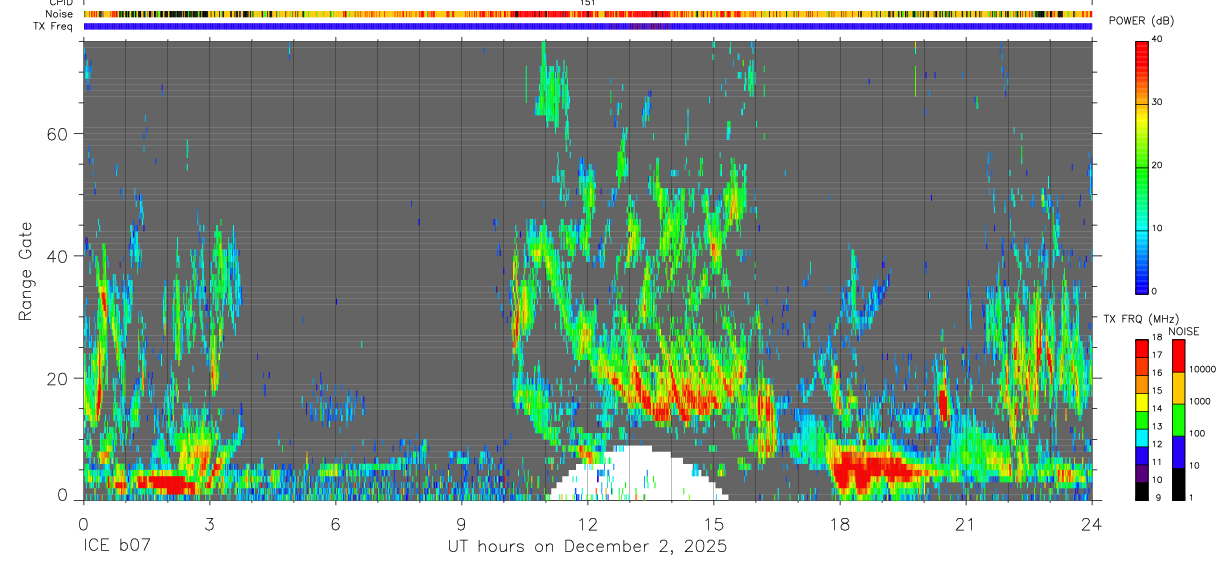Image resolution: width=1228 pixels, height=567 pixels.
Task: Click the 18 tick on TX FRQ legend
Action: click(x=1157, y=338)
